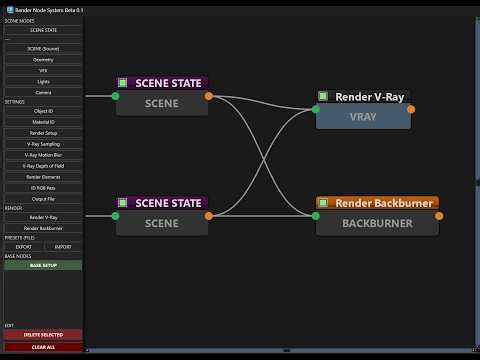Add an Output File node
The width and height of the screenshot is (480, 360).
tap(43, 199)
